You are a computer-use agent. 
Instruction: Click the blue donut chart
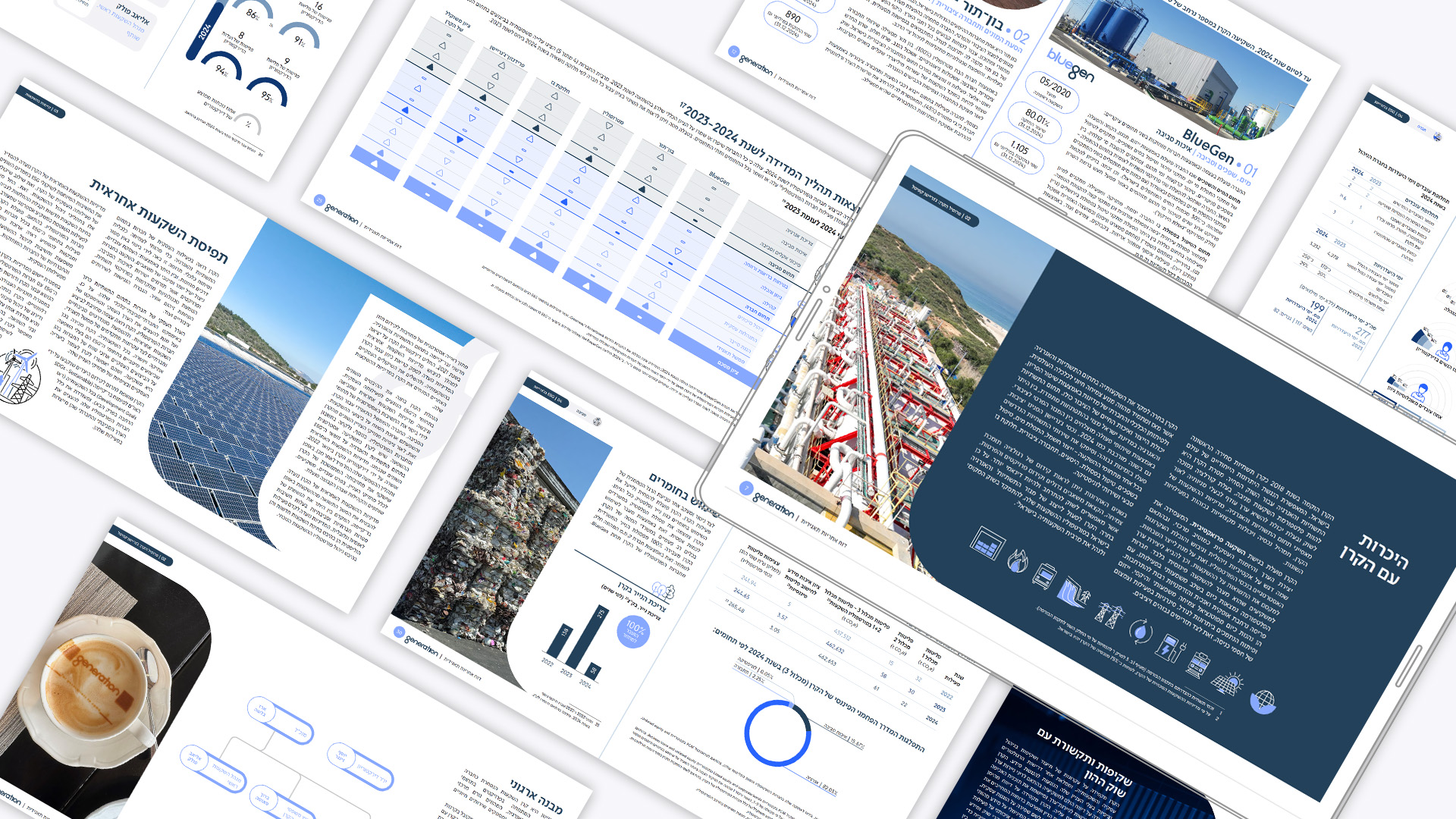tap(777, 733)
